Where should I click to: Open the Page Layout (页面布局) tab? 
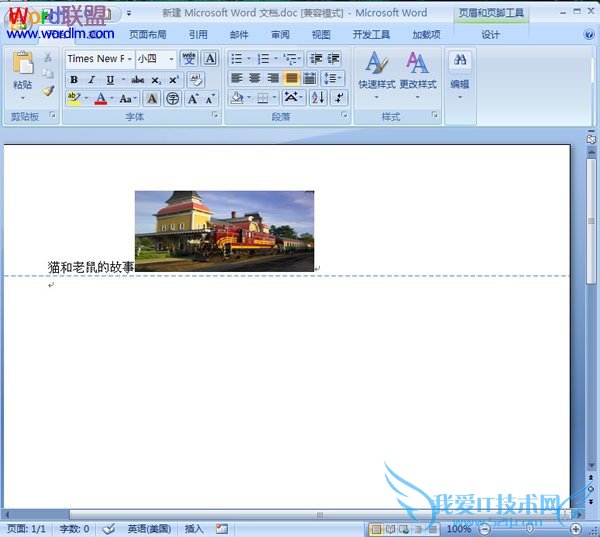[x=148, y=35]
